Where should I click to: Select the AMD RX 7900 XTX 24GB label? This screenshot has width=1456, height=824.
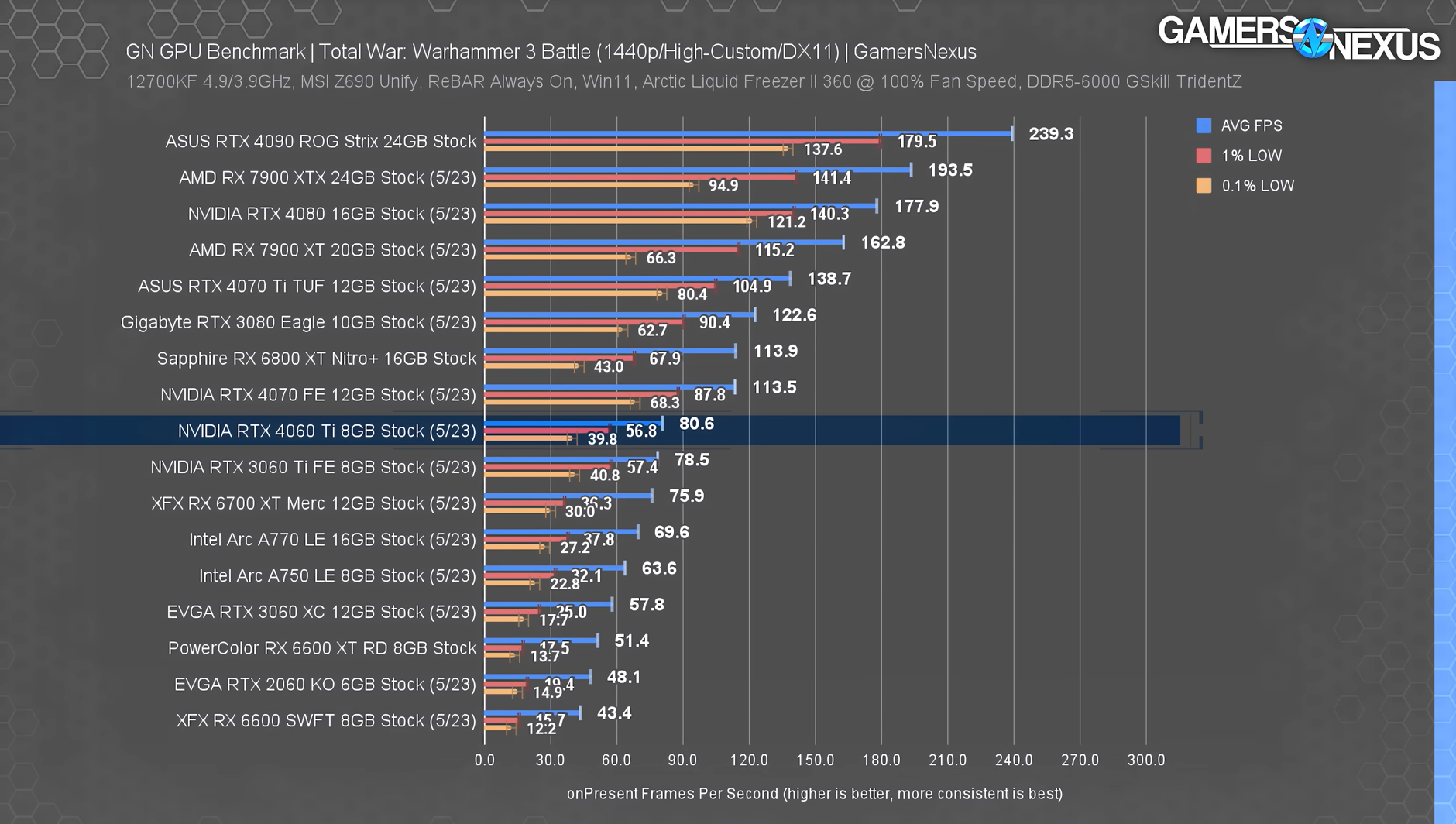click(328, 178)
